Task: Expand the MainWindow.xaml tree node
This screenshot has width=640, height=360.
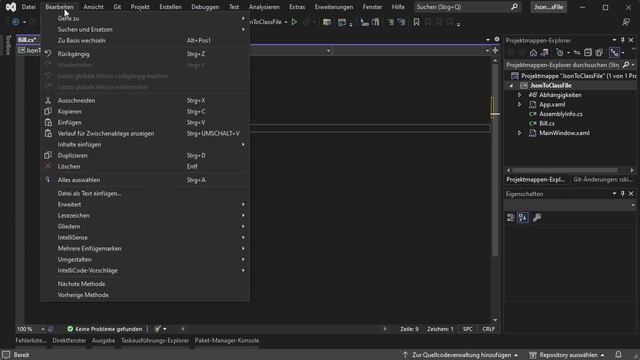Action: 520,133
